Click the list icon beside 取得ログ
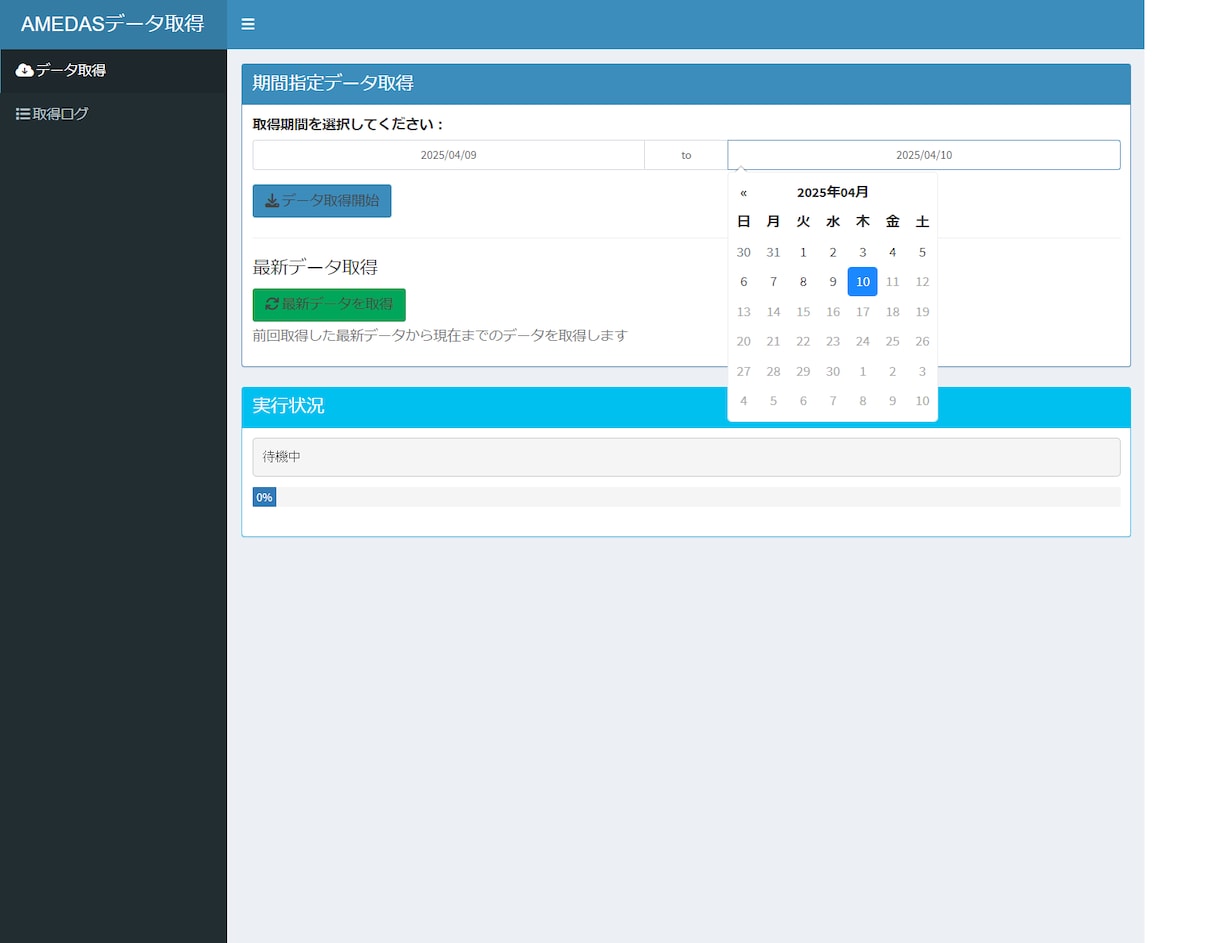 point(22,114)
